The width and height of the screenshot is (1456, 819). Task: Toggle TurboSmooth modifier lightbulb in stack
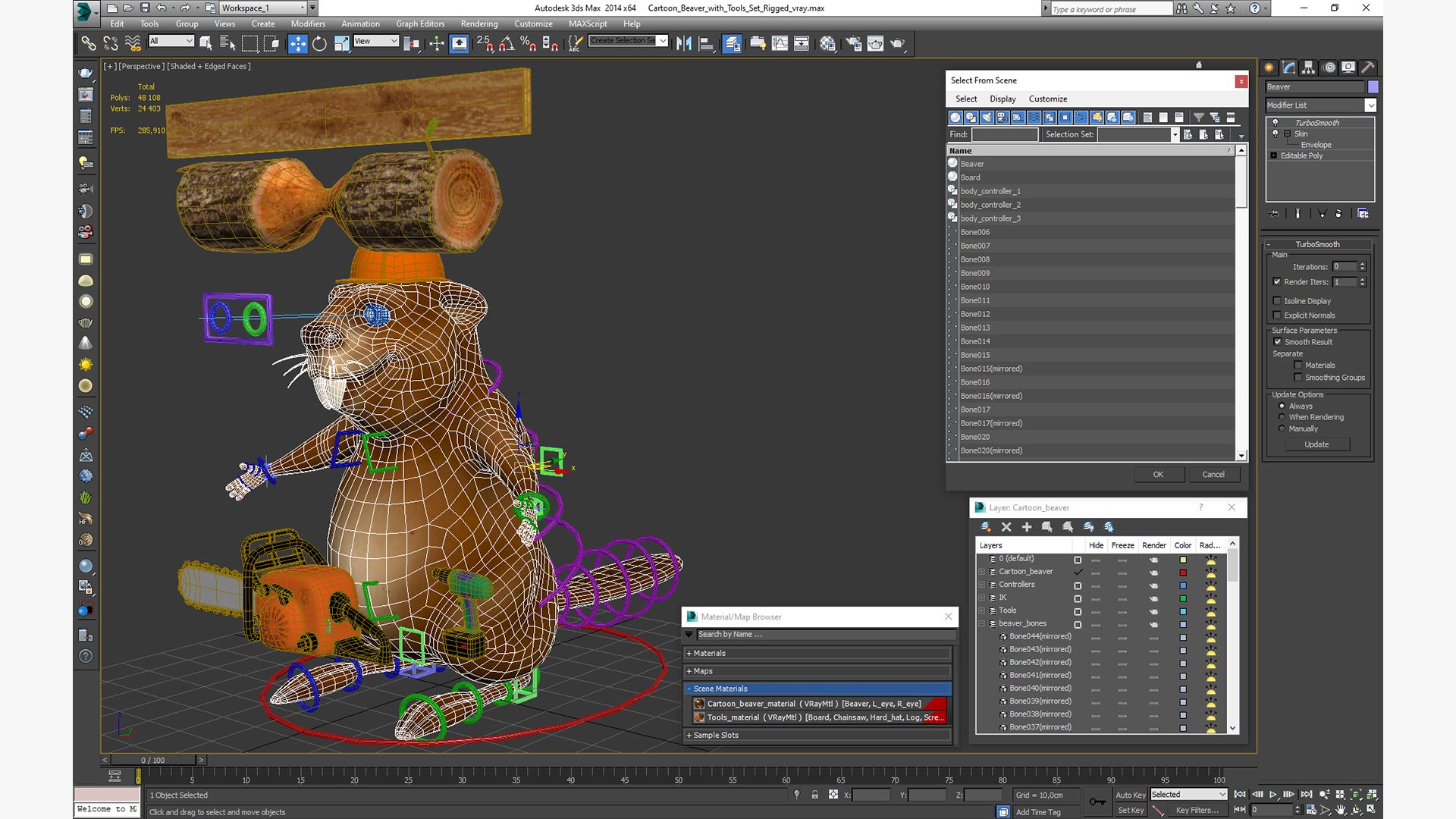1276,122
